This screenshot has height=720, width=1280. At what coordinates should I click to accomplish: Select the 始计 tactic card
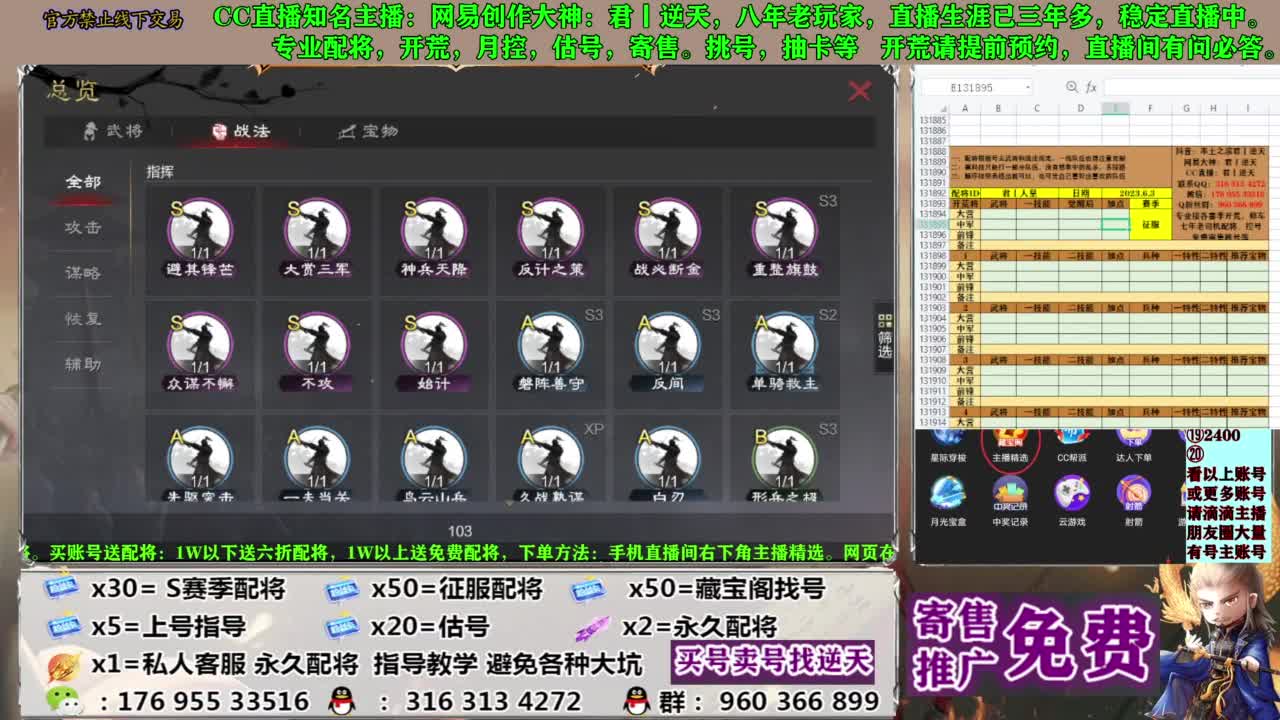[433, 353]
